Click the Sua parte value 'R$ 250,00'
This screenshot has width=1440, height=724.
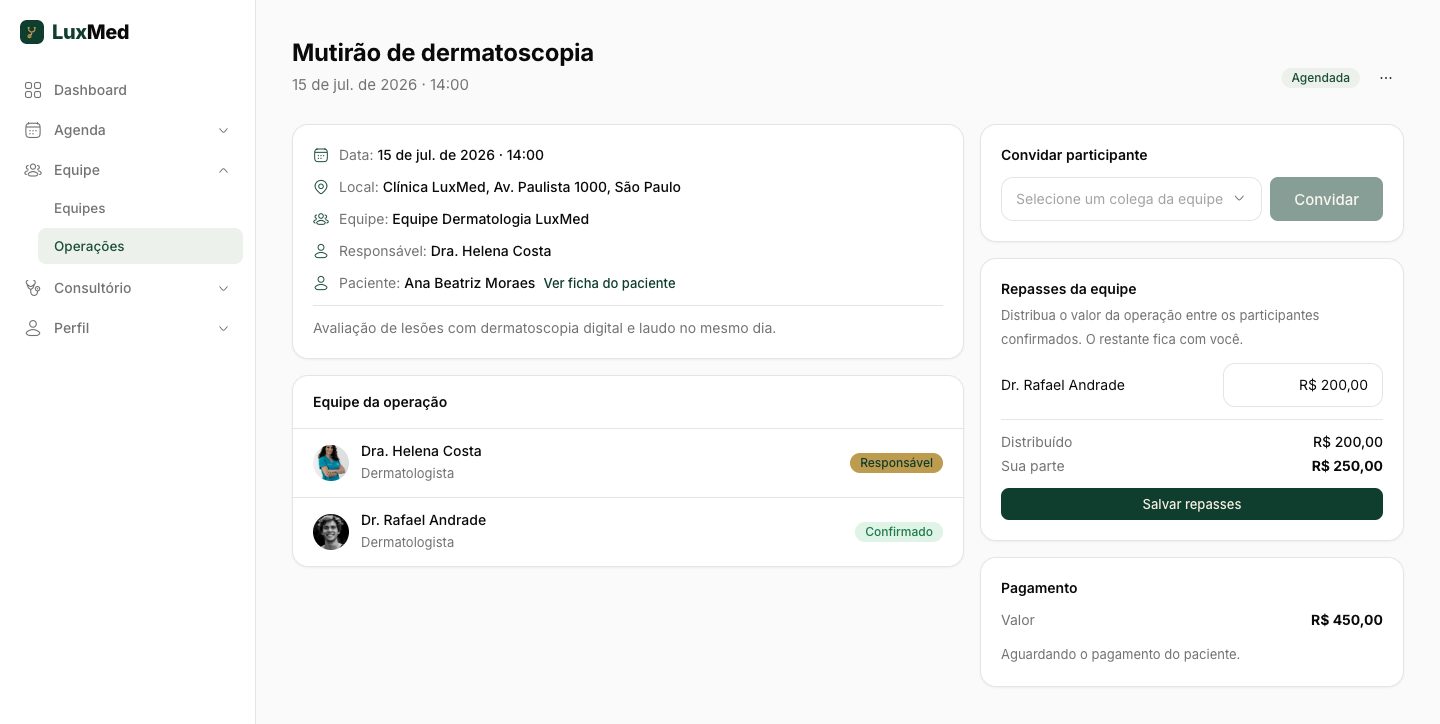tap(1347, 466)
